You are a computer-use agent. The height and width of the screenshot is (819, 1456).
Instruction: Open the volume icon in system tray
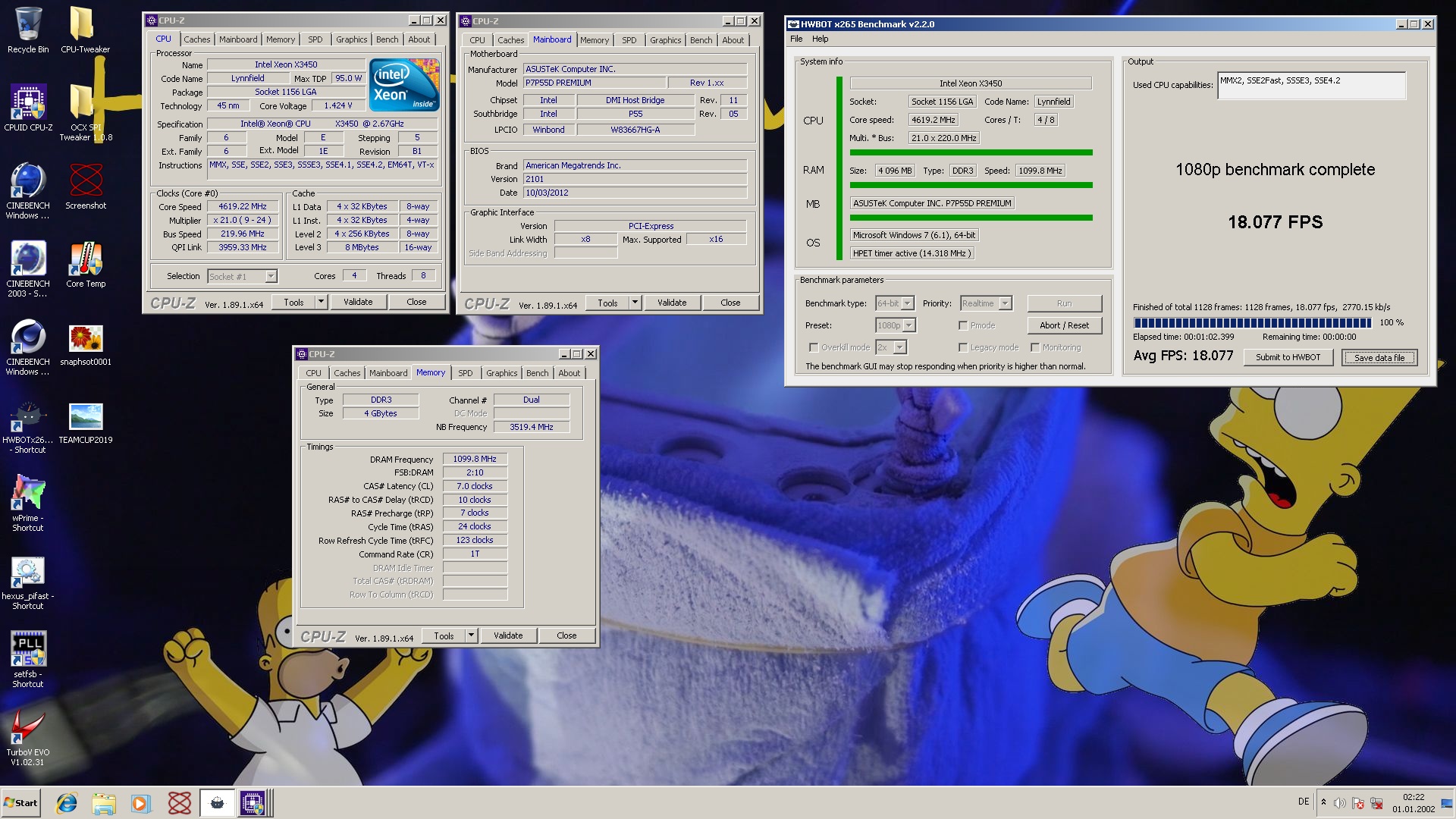click(x=1340, y=803)
